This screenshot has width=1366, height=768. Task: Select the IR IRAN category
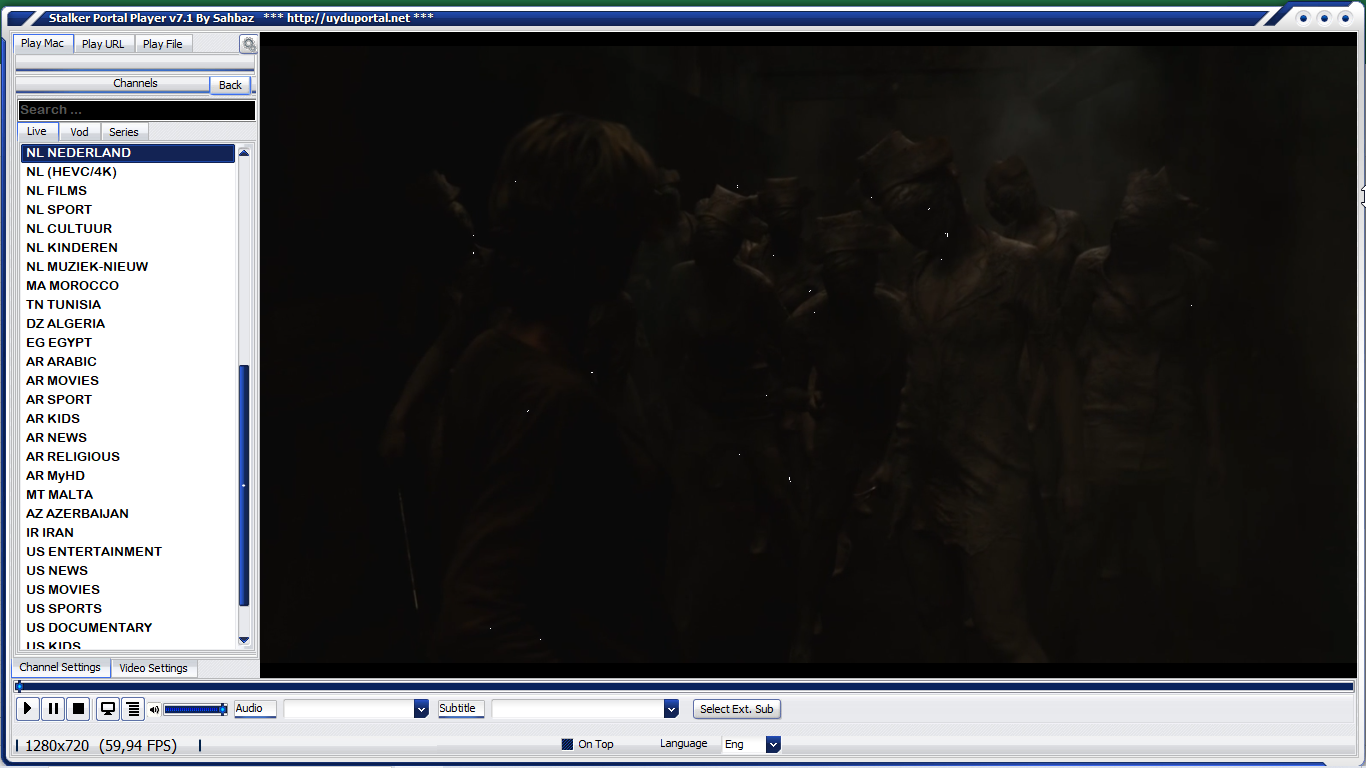point(128,533)
